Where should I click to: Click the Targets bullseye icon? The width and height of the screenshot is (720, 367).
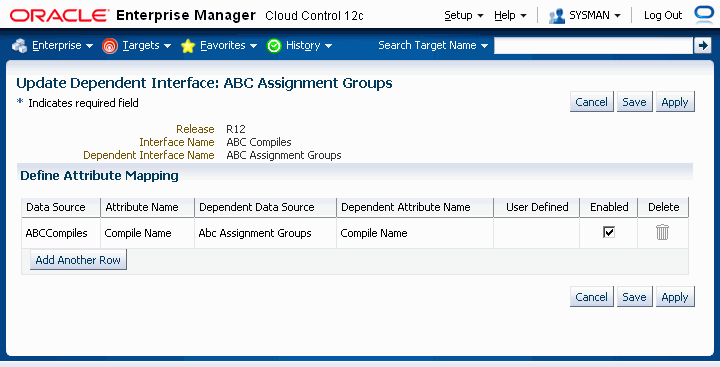[110, 46]
